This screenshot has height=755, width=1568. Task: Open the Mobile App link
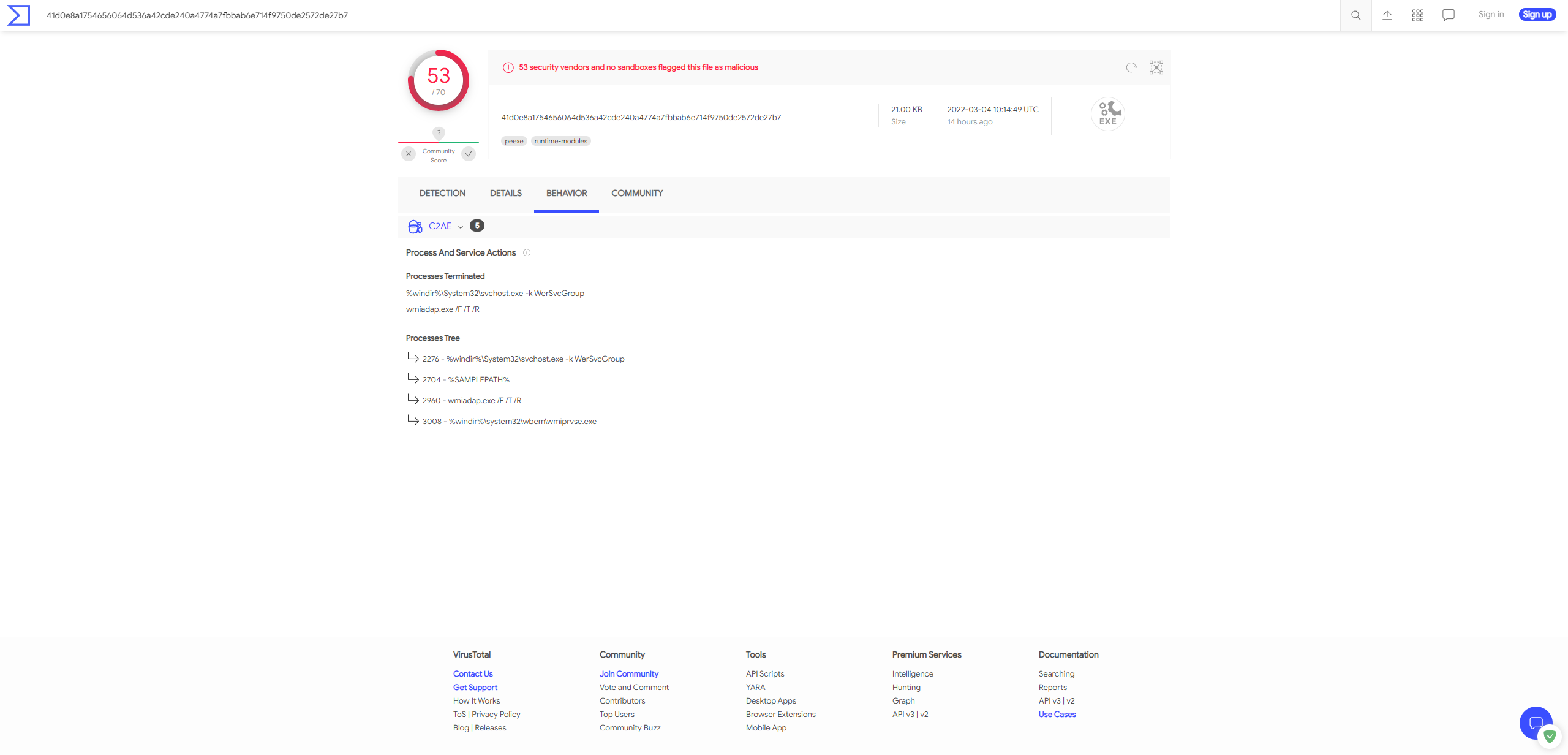coord(766,728)
